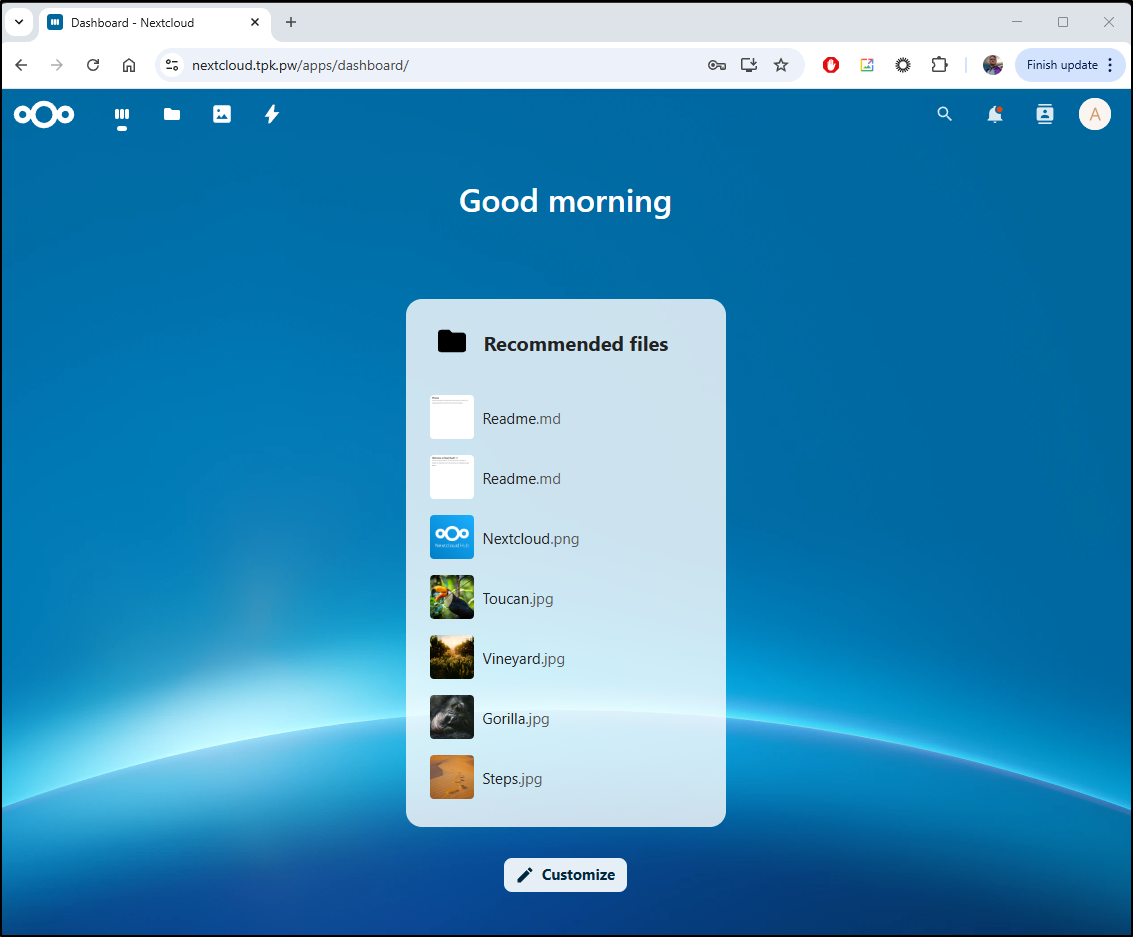Open the Photos app icon
The width and height of the screenshot is (1133, 937).
(222, 115)
